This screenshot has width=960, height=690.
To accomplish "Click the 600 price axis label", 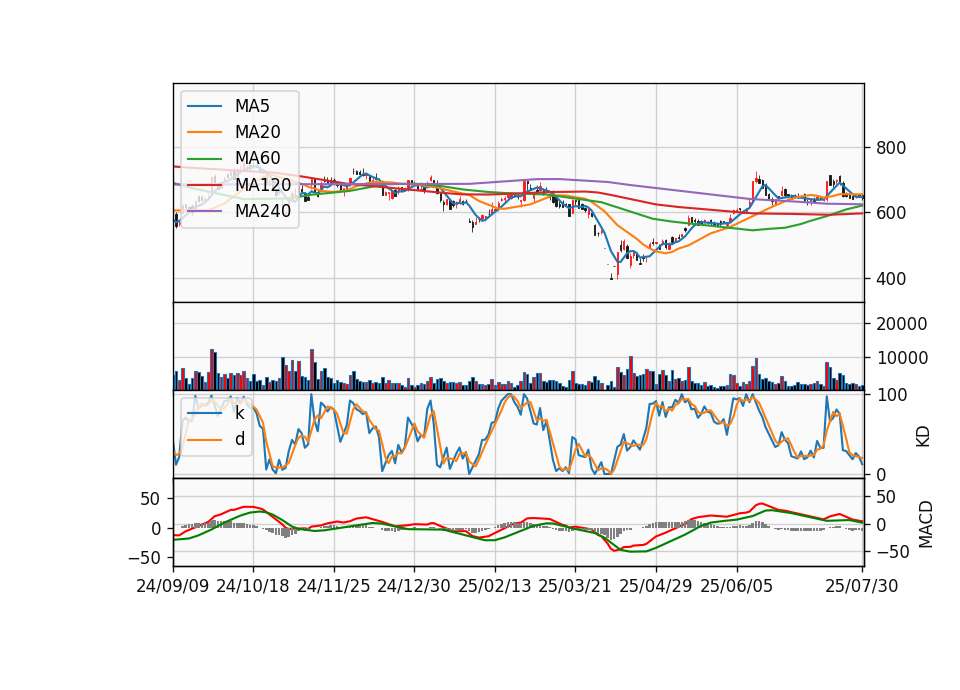I will coord(891,213).
